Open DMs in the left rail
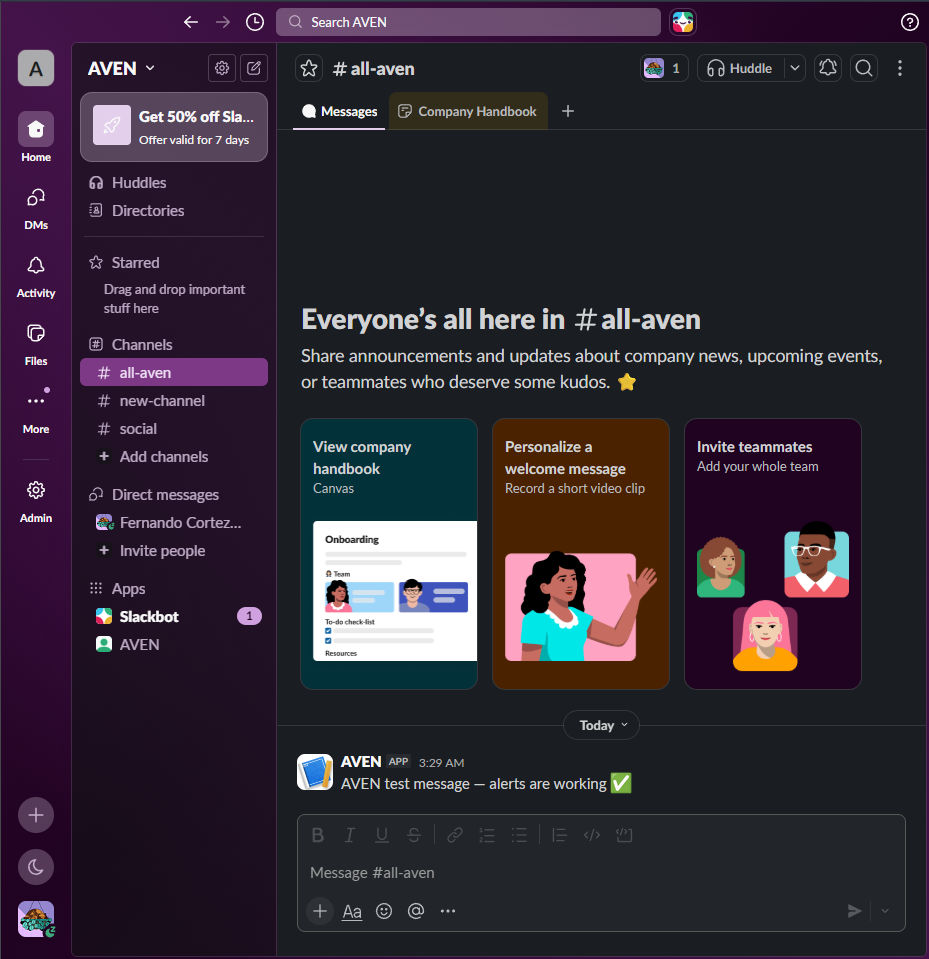 coord(36,208)
